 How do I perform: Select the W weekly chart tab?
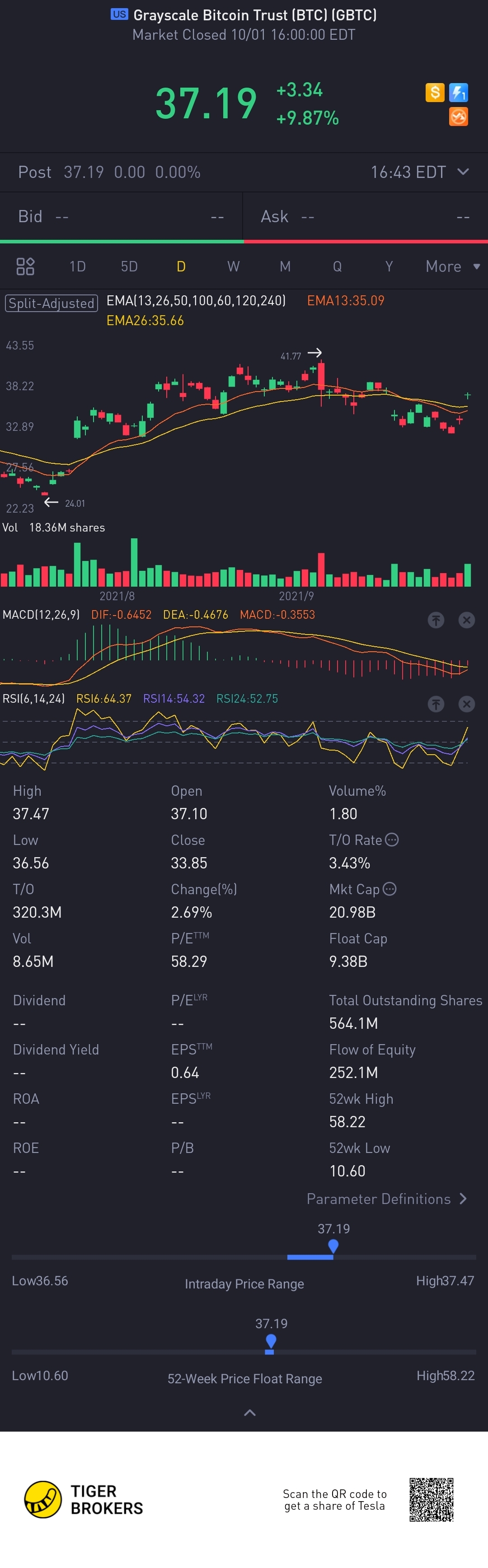[x=233, y=266]
